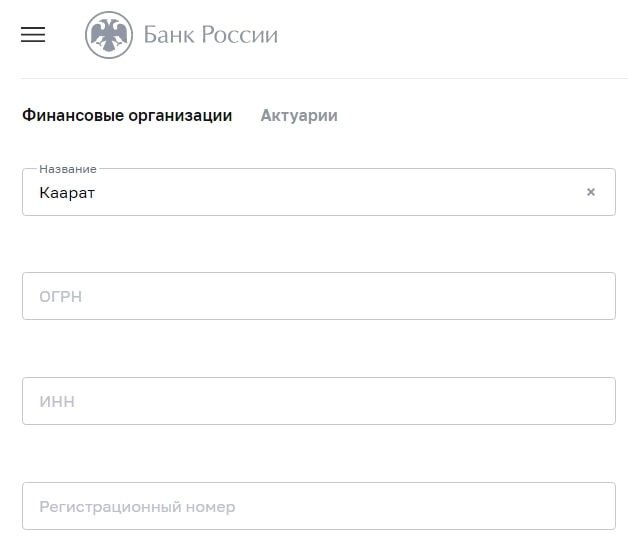Image resolution: width=628 pixels, height=545 pixels.
Task: Go to homepage via the round eagle logo
Action: click(x=109, y=35)
